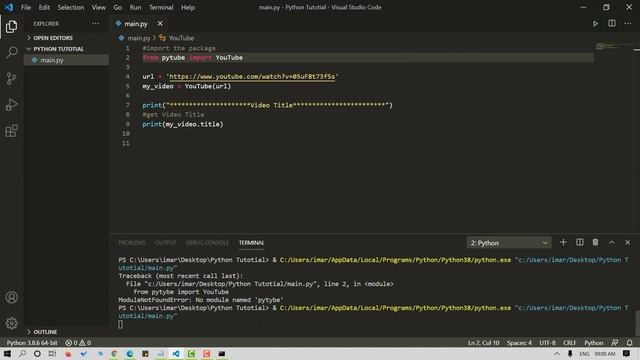Switch to the Output panel tab
The image size is (640, 360).
[x=165, y=243]
